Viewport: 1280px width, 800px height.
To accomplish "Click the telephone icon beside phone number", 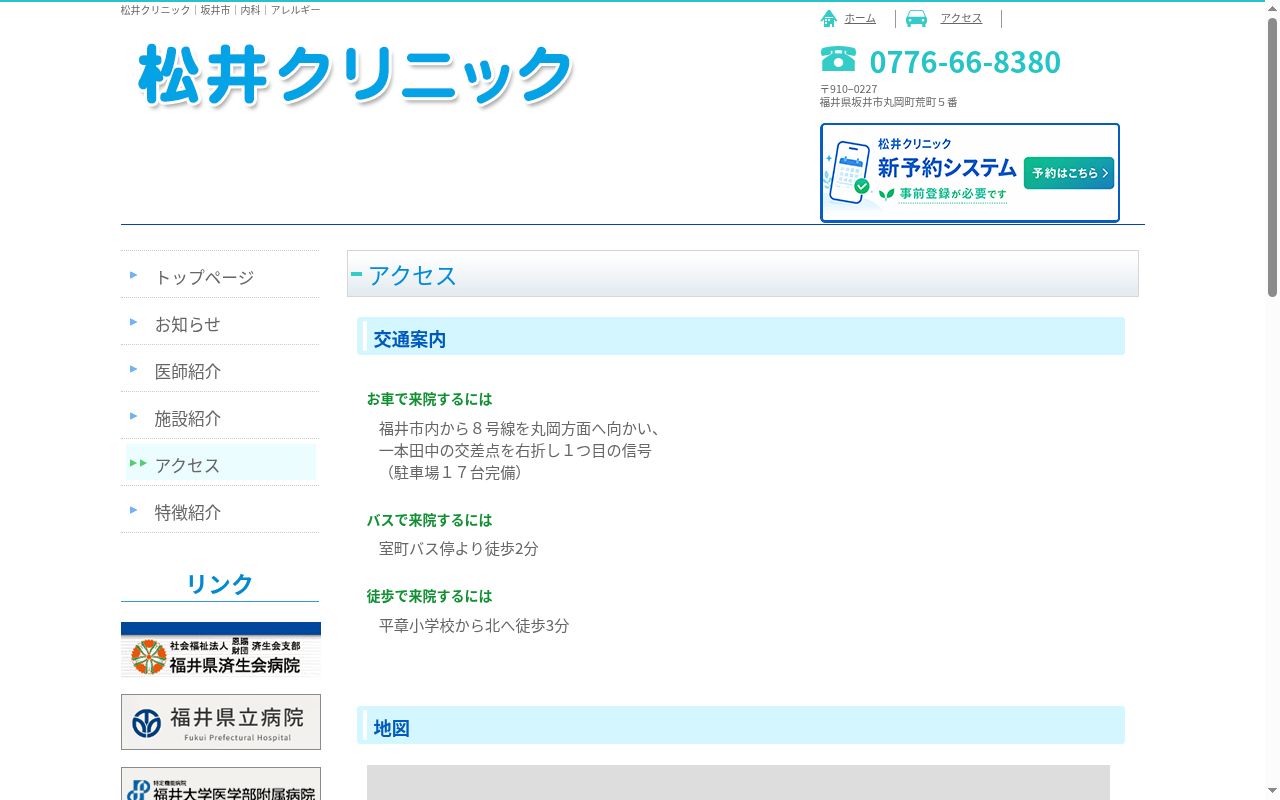I will pos(838,59).
